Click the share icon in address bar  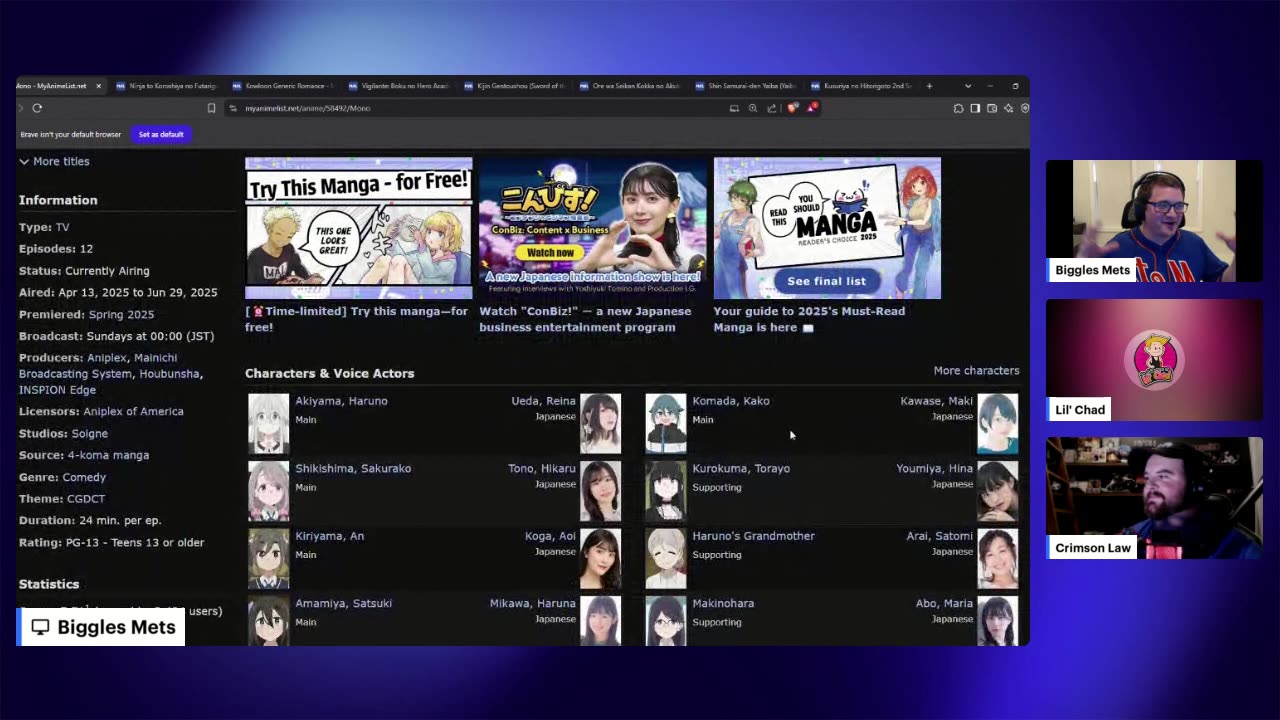pyautogui.click(x=771, y=108)
